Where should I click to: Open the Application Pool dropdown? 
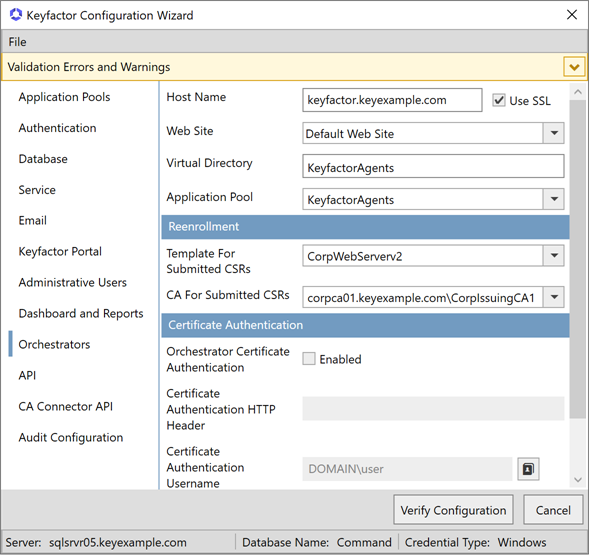(x=554, y=199)
